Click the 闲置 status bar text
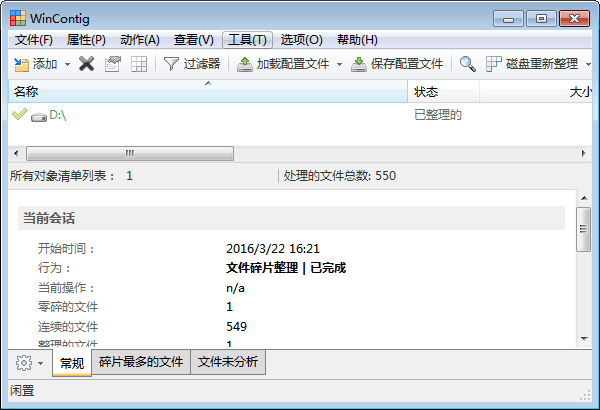This screenshot has height=410, width=600. coord(22,391)
